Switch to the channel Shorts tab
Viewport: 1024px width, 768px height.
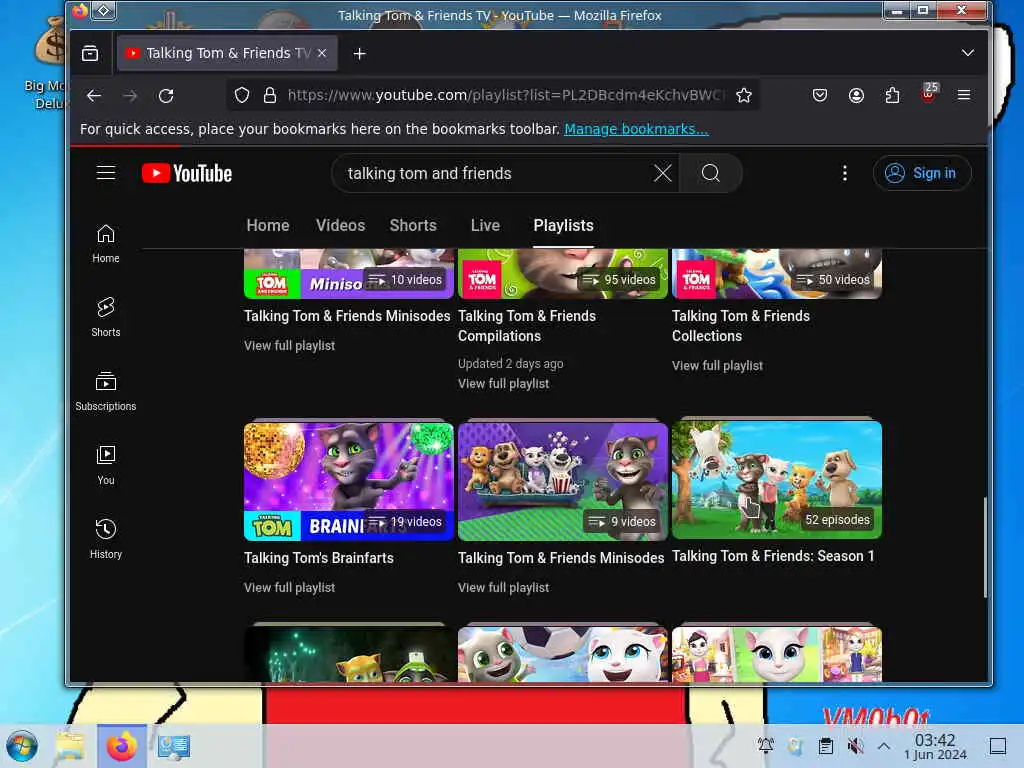click(x=413, y=225)
